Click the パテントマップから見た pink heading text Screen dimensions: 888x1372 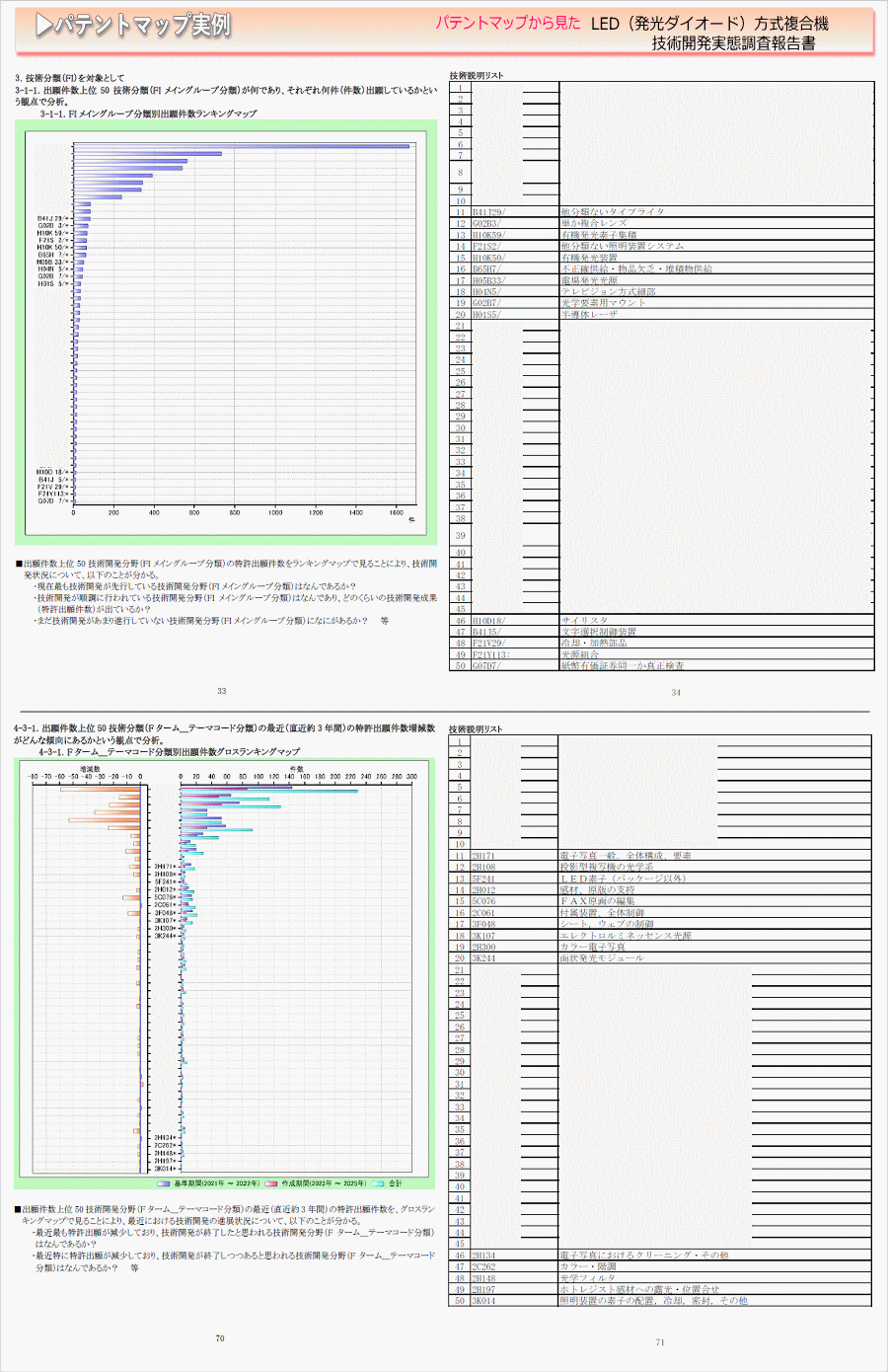click(x=508, y=23)
